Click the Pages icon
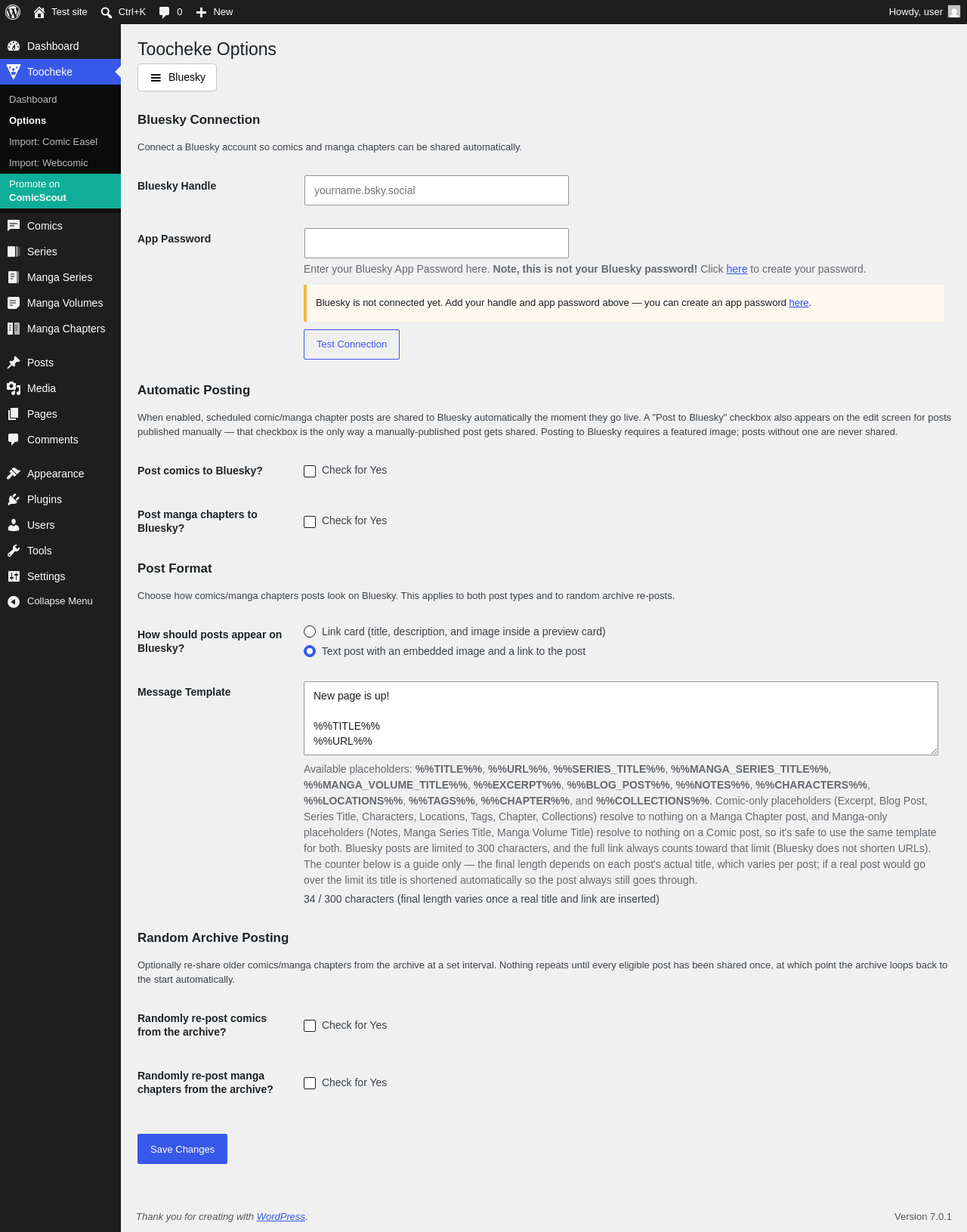The height and width of the screenshot is (1232, 967). (x=14, y=414)
